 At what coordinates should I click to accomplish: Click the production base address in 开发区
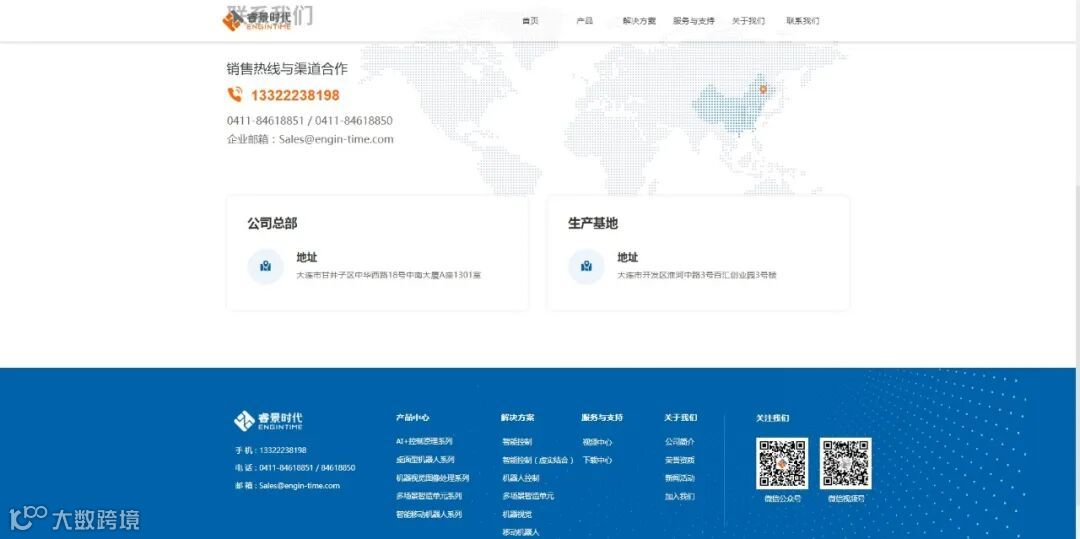click(697, 275)
